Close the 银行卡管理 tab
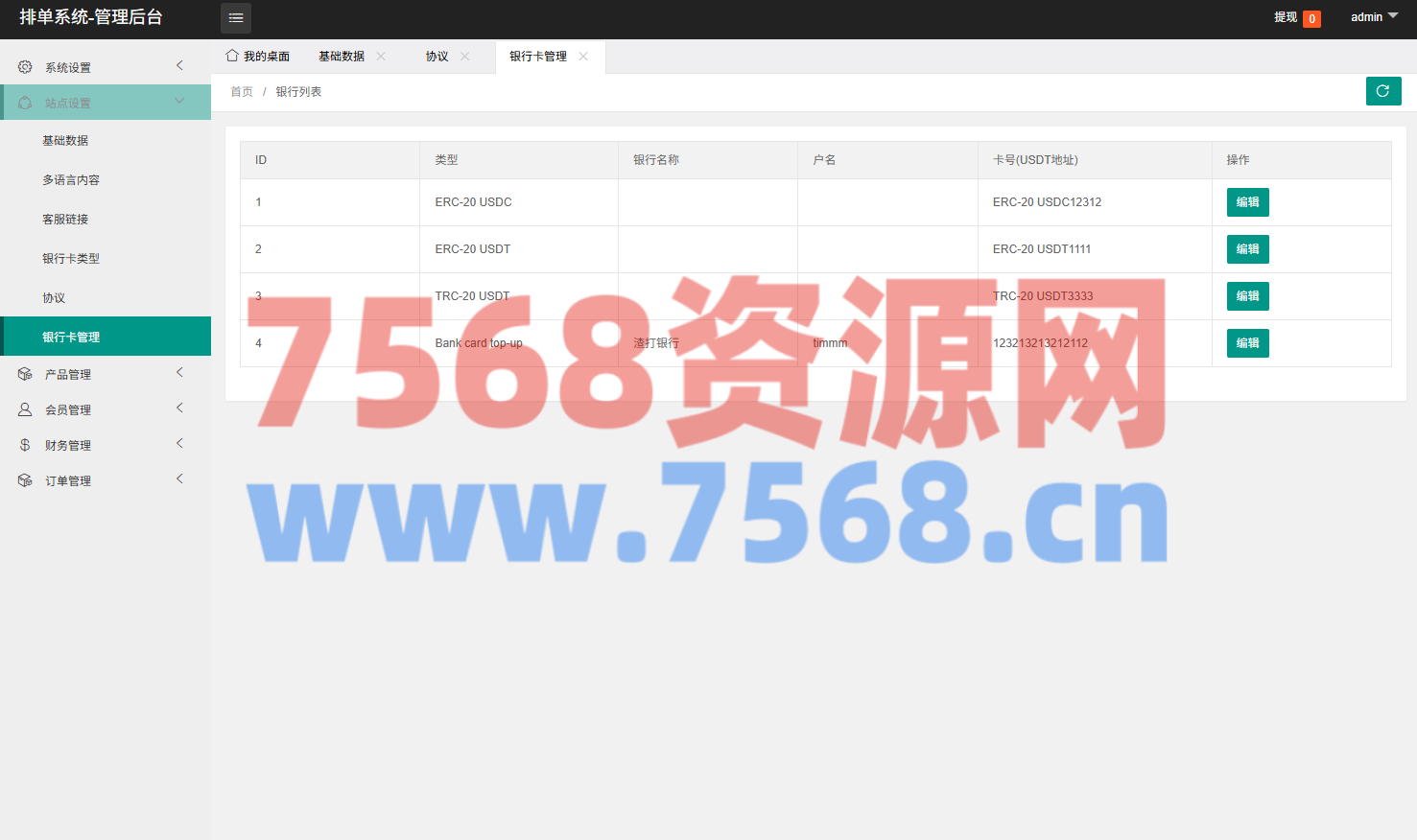 coord(583,57)
